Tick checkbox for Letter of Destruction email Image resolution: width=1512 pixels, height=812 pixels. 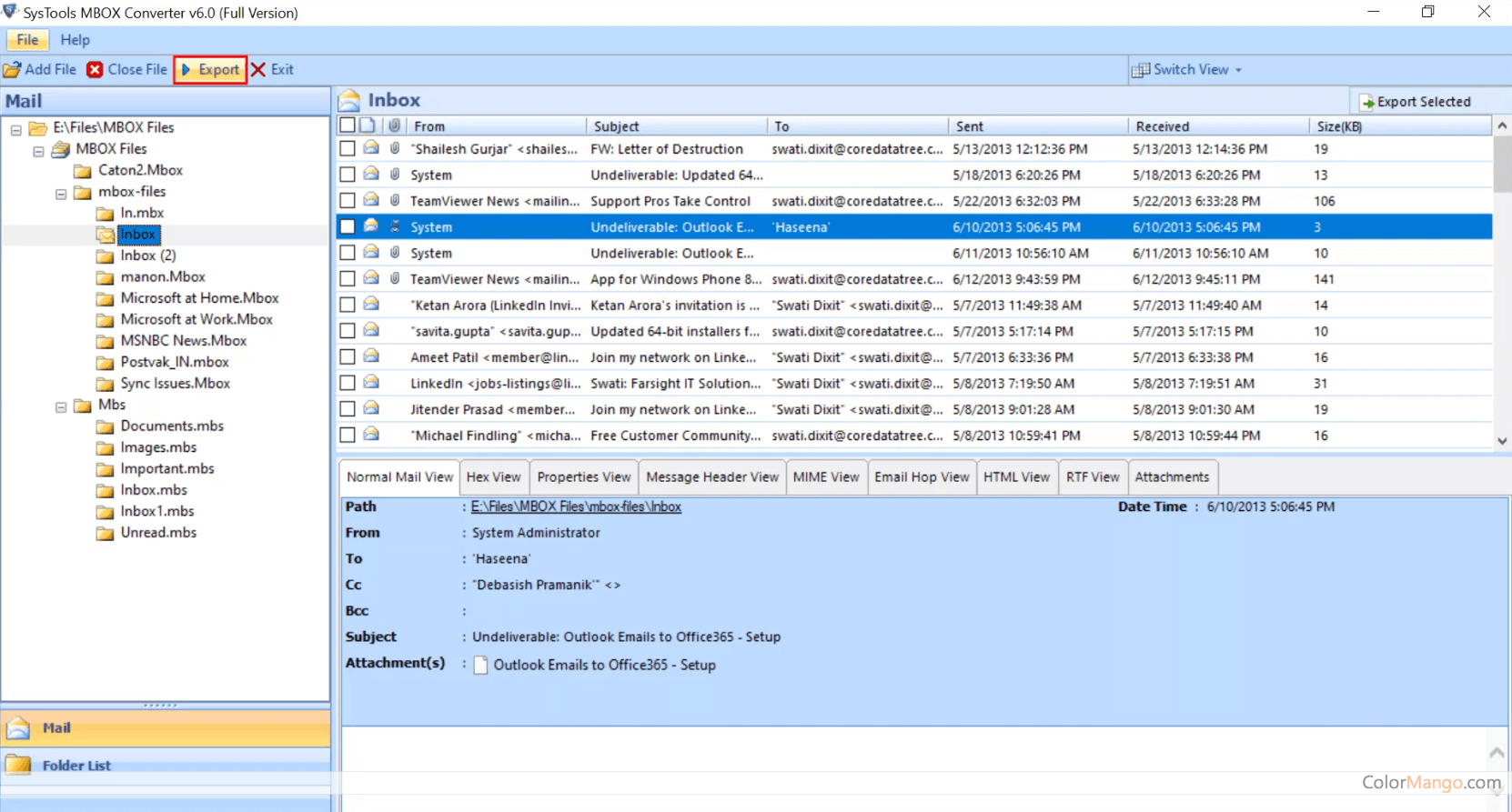click(x=348, y=149)
